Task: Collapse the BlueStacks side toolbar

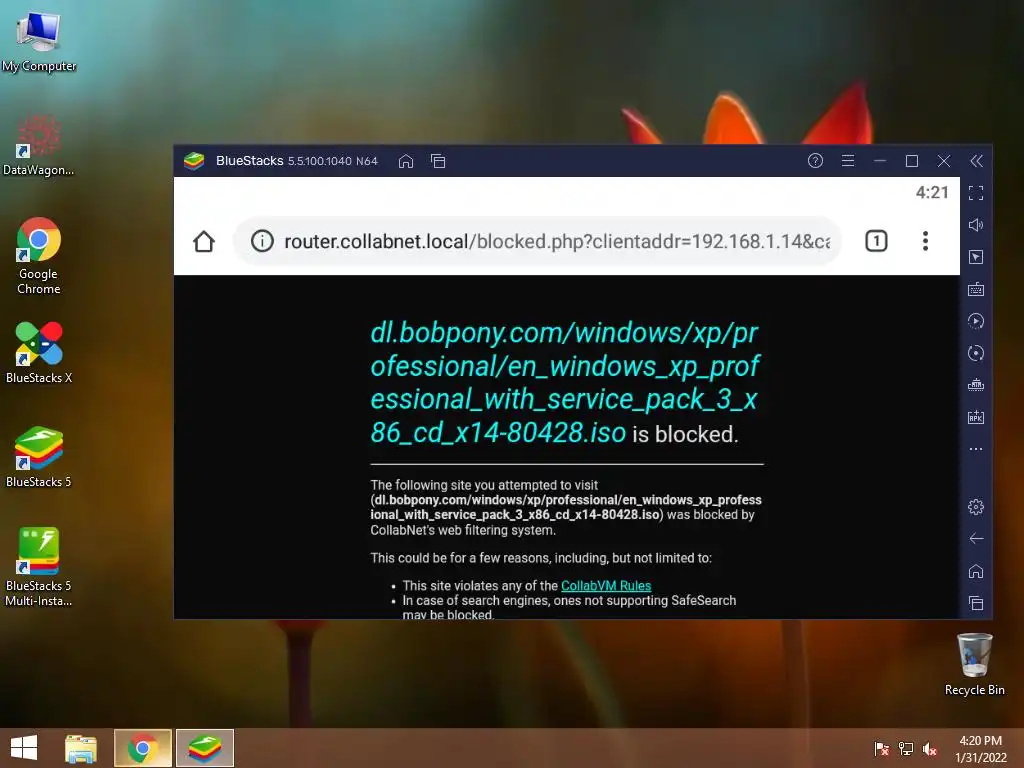Action: pos(976,161)
